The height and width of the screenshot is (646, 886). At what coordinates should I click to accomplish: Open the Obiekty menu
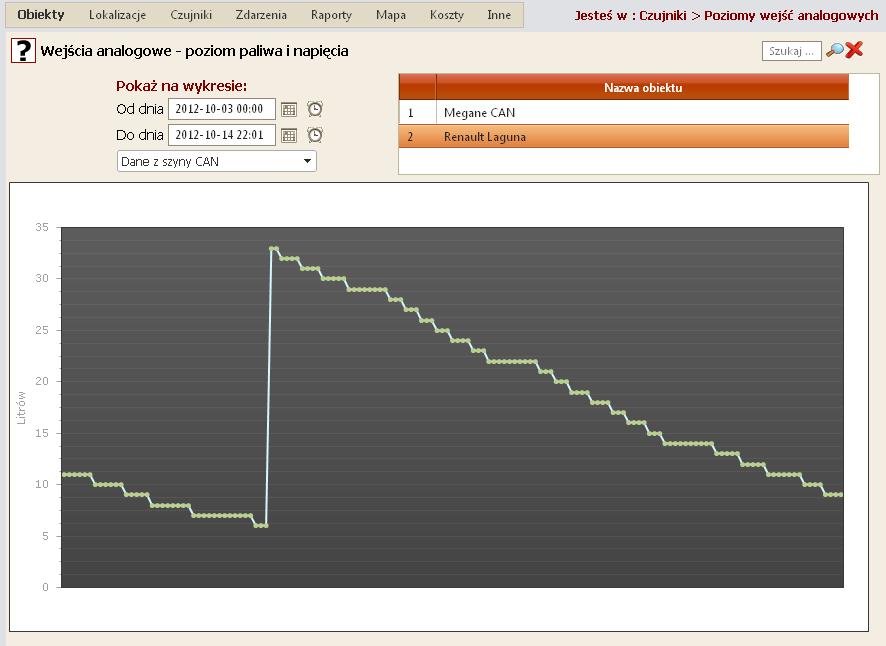[x=41, y=15]
